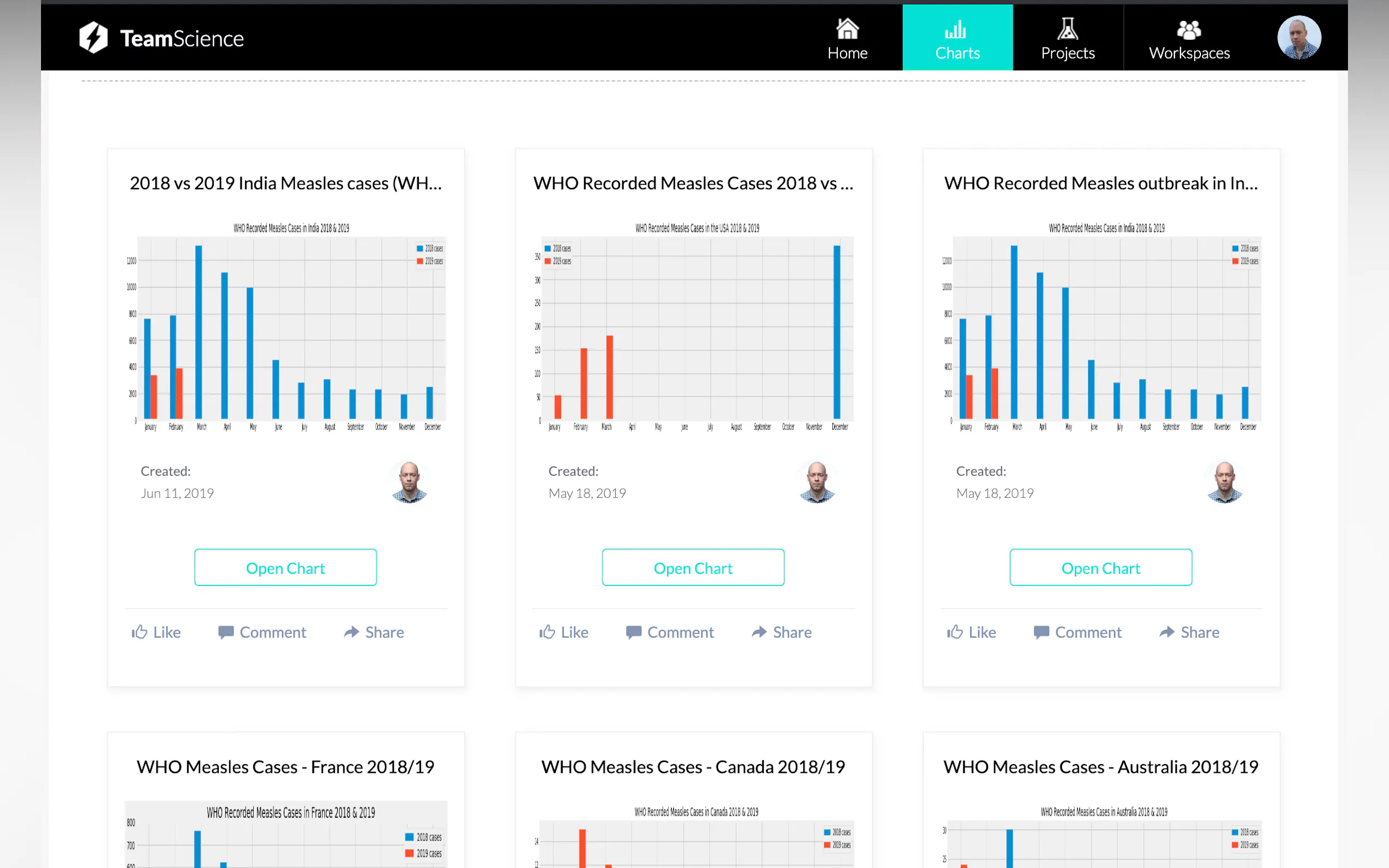Viewport: 1389px width, 868px height.
Task: Open Chart for India Measles cases card
Action: coord(285,568)
